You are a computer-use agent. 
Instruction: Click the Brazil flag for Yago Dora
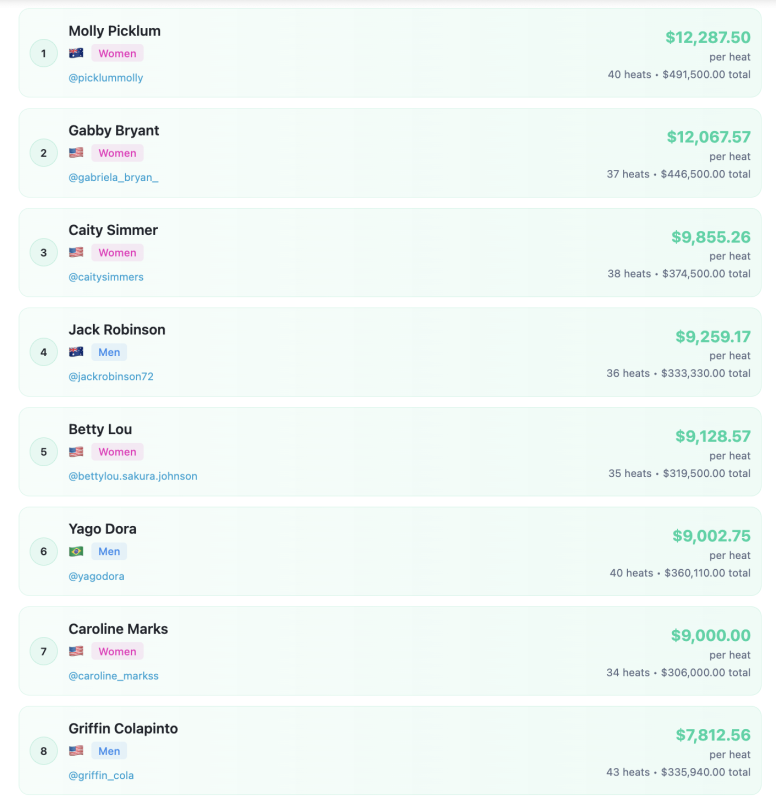point(76,551)
